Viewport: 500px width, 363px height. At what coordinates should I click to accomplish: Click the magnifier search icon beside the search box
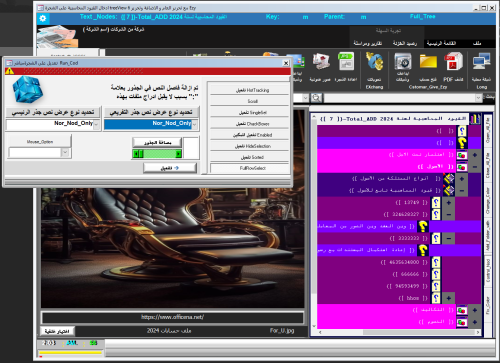316,98
